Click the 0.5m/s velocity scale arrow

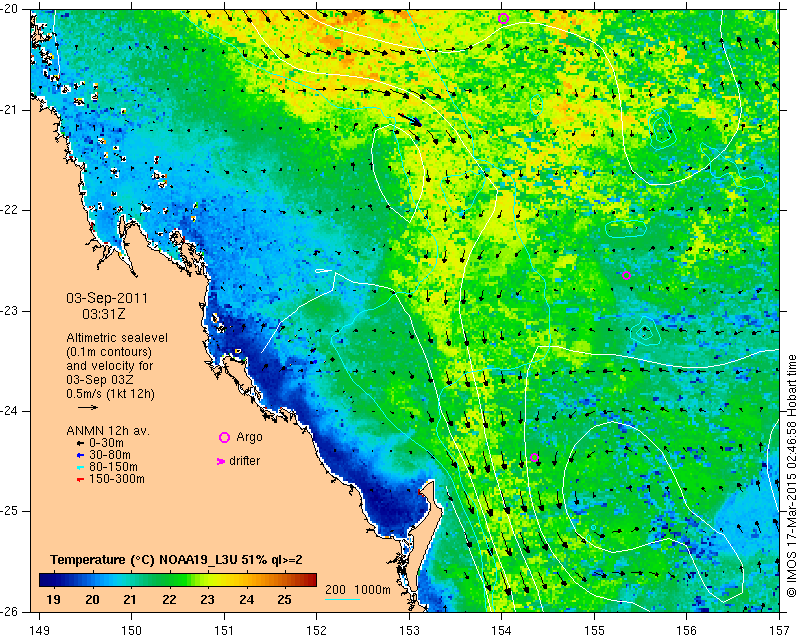coord(88,407)
